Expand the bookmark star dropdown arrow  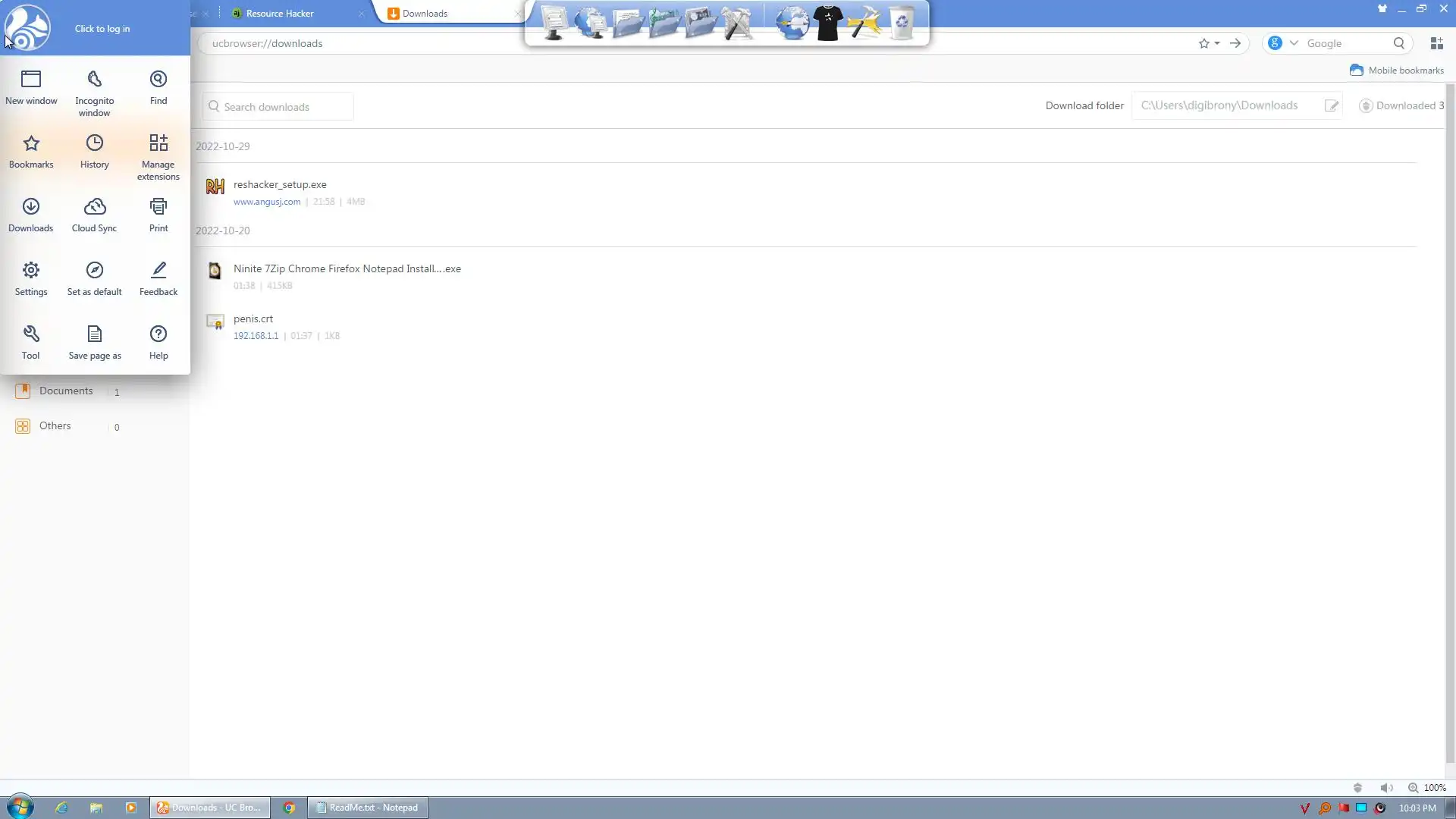(1217, 44)
